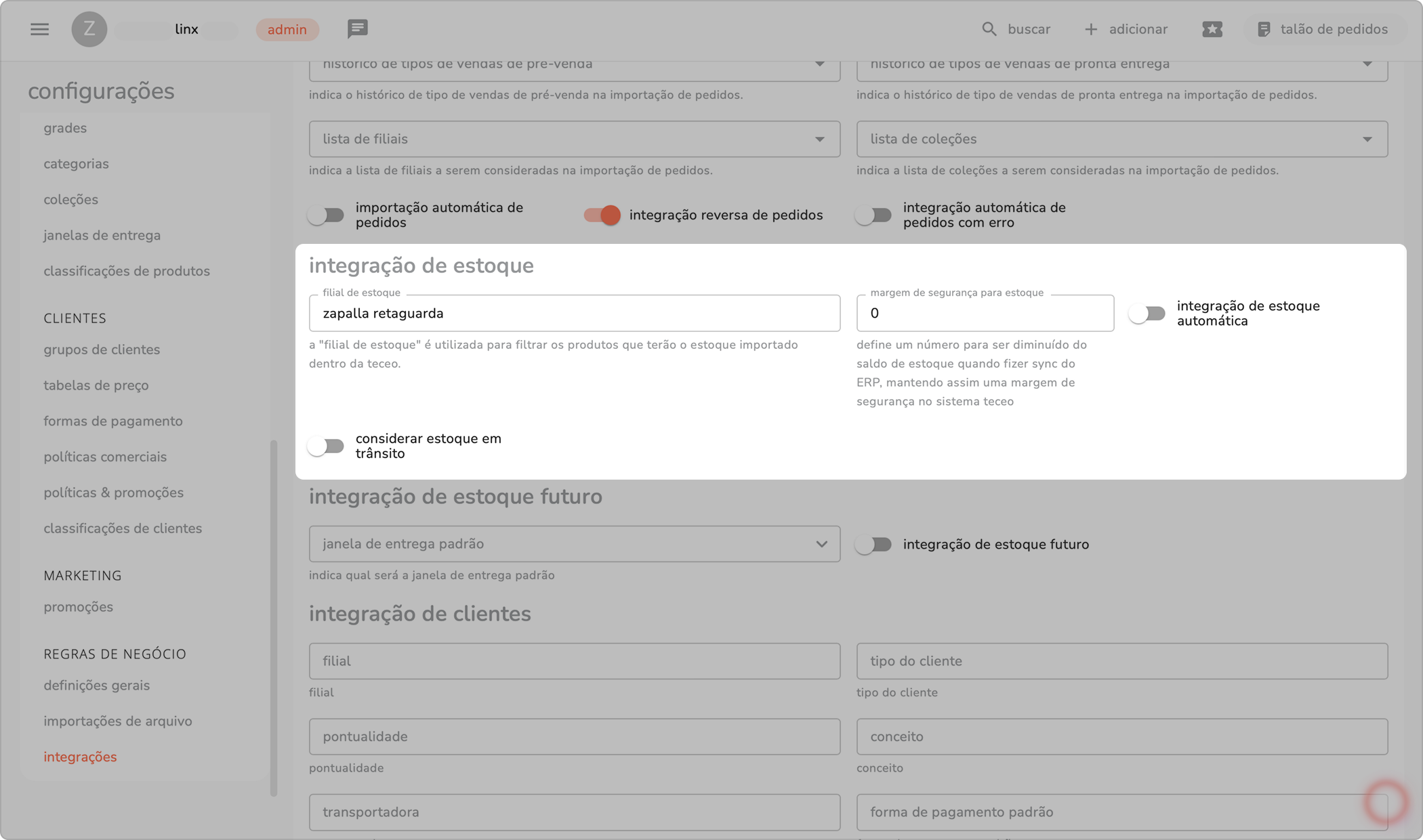Image resolution: width=1423 pixels, height=840 pixels.
Task: Click the search magnifier icon
Action: click(x=989, y=29)
